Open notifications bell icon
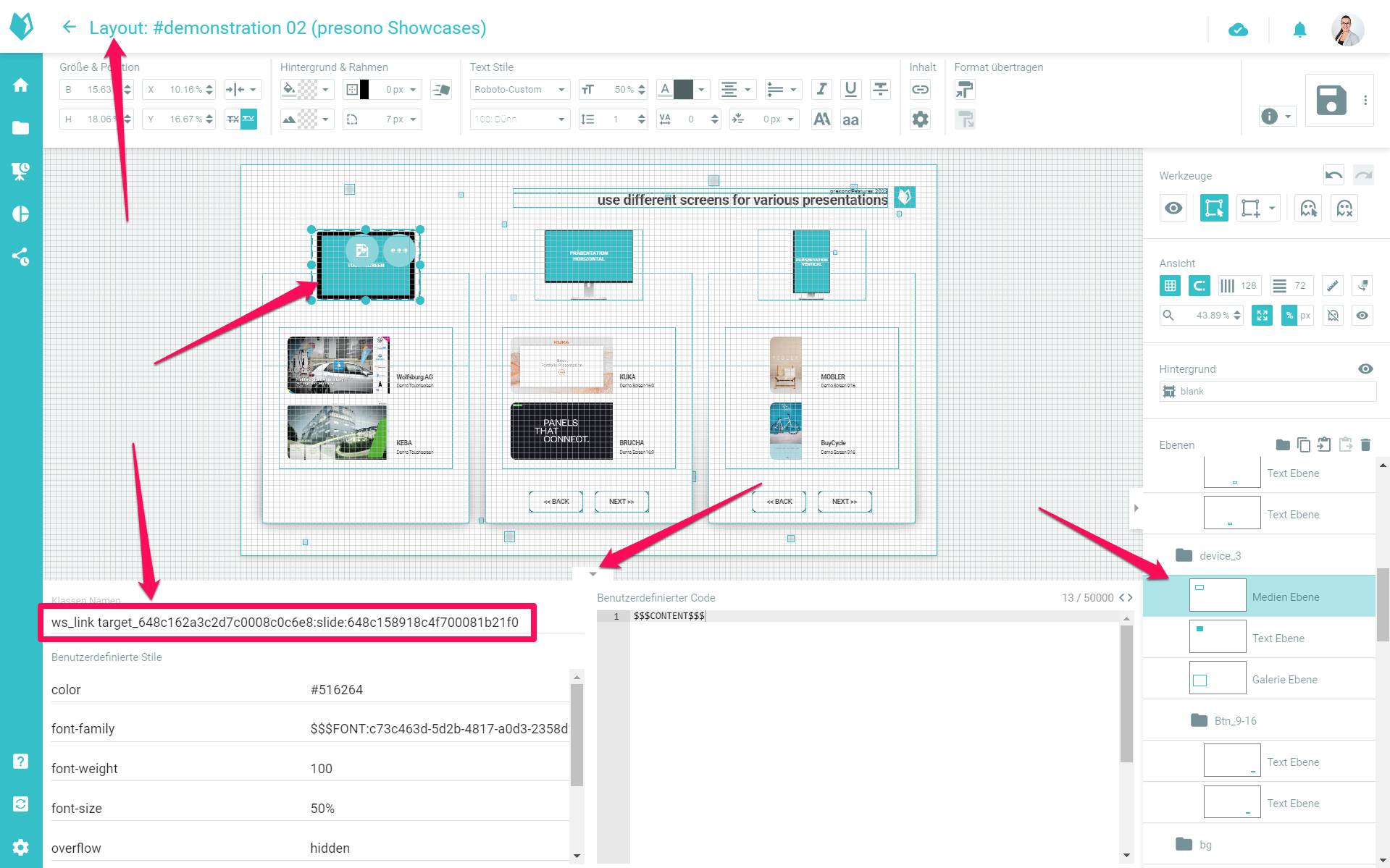Image resolution: width=1390 pixels, height=868 pixels. tap(1299, 30)
